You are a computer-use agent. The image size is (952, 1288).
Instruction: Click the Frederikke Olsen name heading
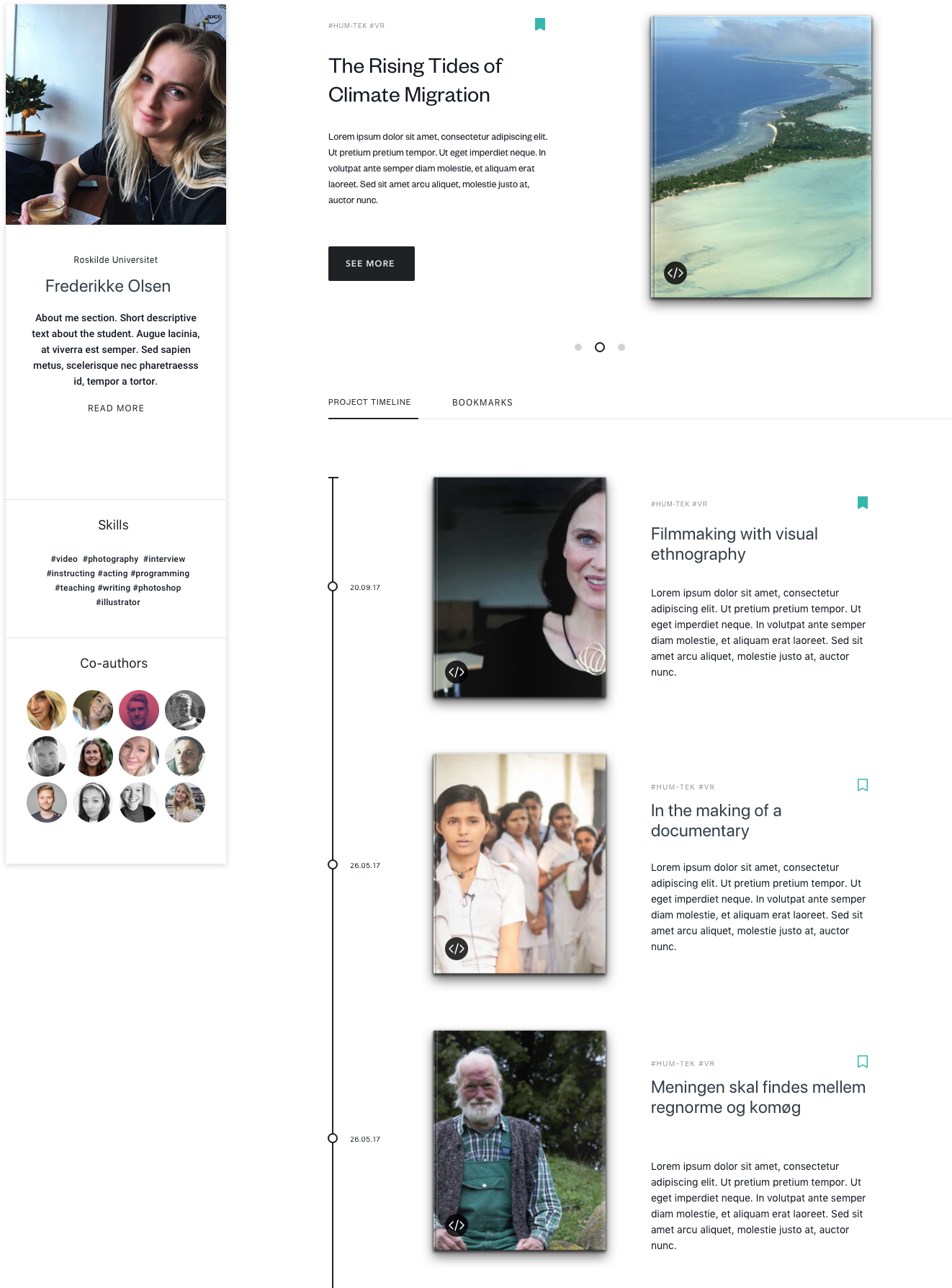[108, 286]
